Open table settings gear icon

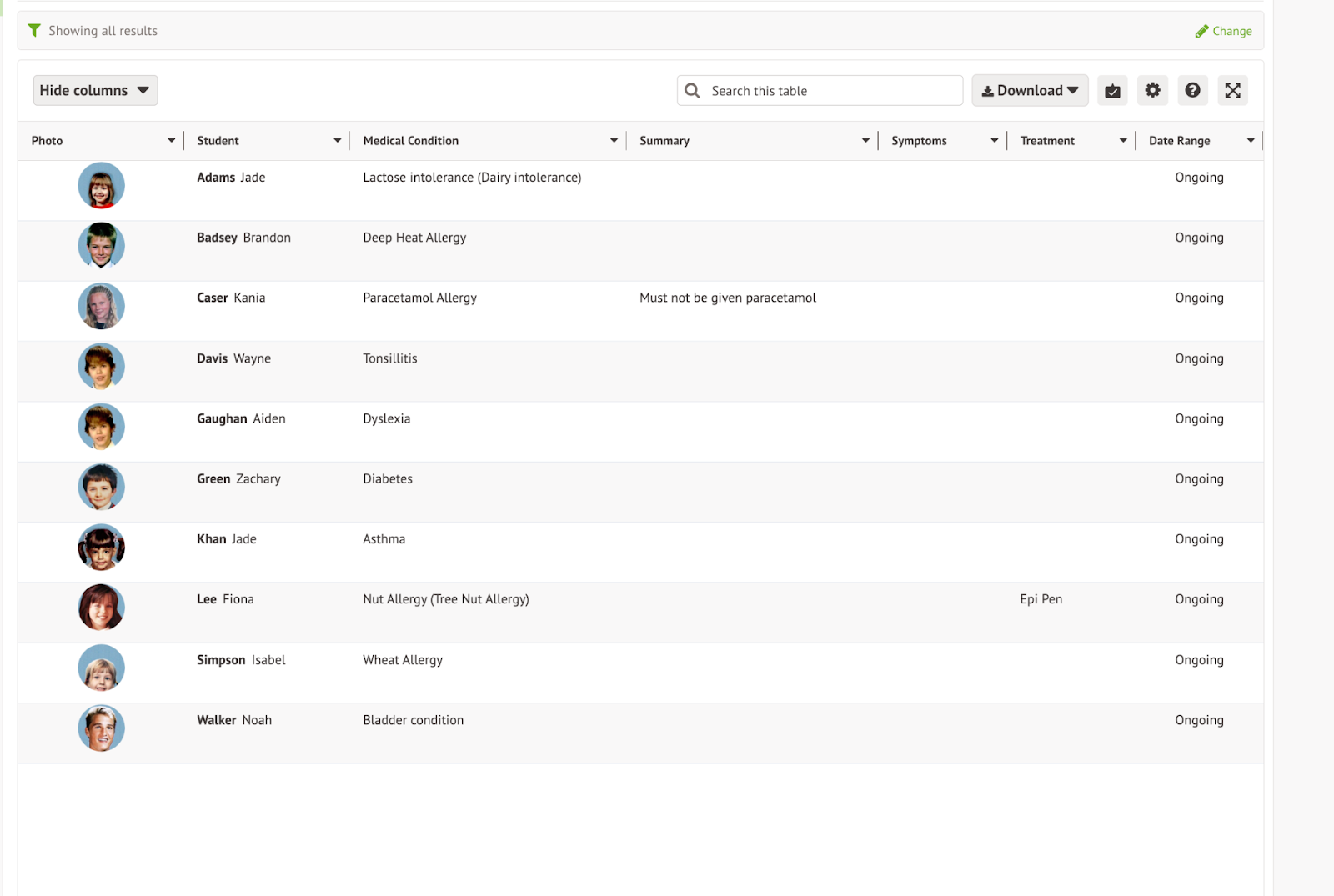click(x=1152, y=90)
